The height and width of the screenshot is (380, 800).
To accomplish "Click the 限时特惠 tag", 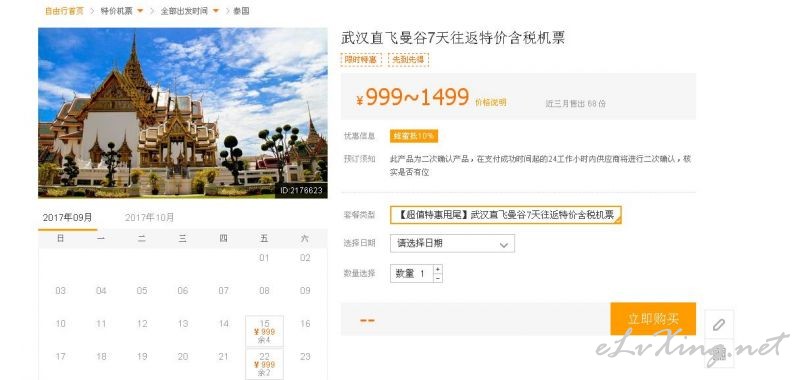I will (361, 60).
